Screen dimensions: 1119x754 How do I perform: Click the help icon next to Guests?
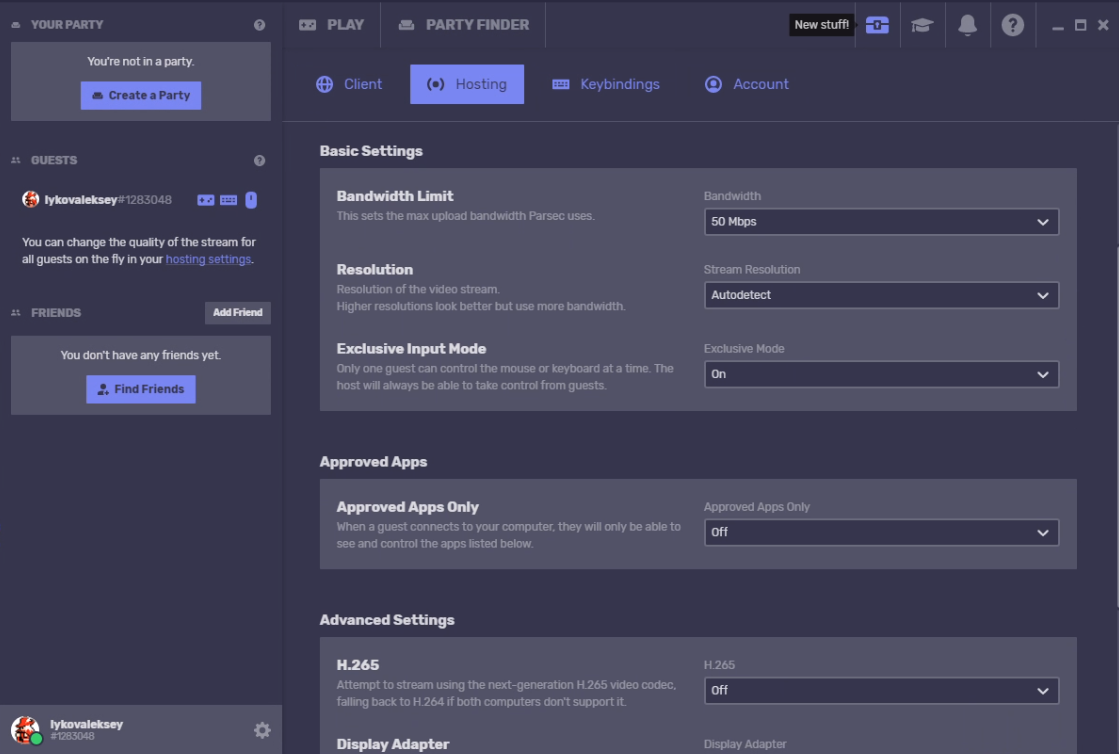[x=260, y=161]
